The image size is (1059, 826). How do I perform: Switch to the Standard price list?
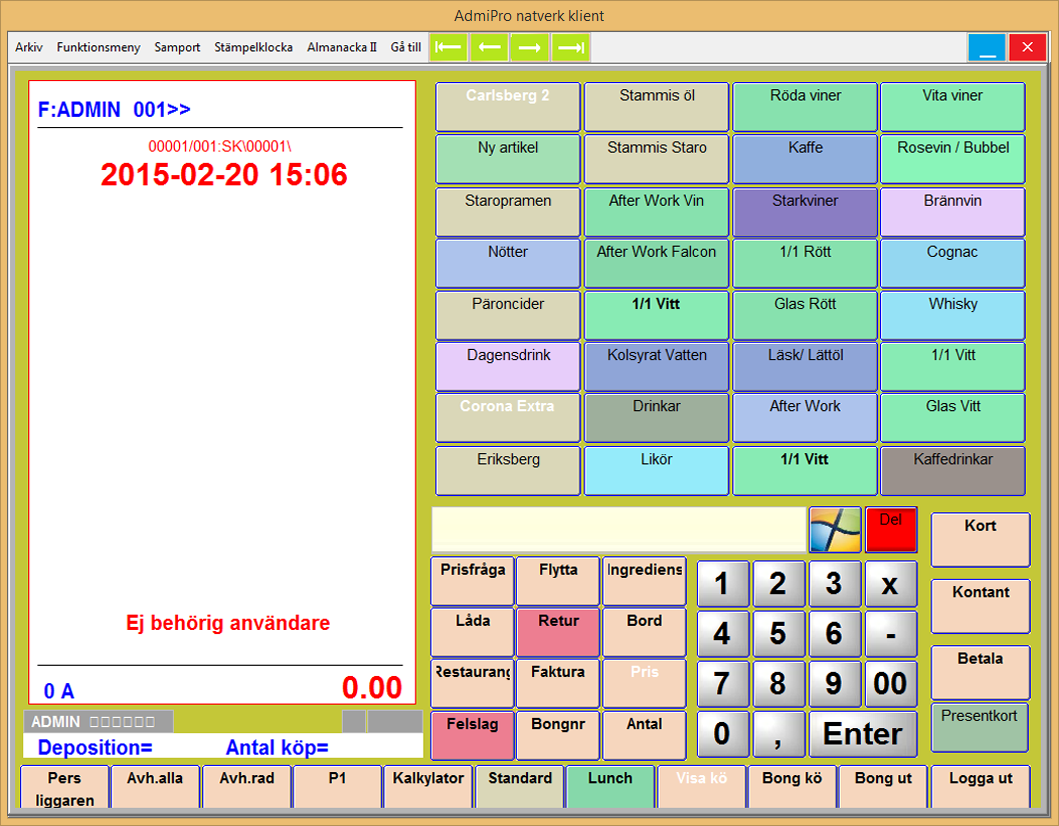pos(520,787)
